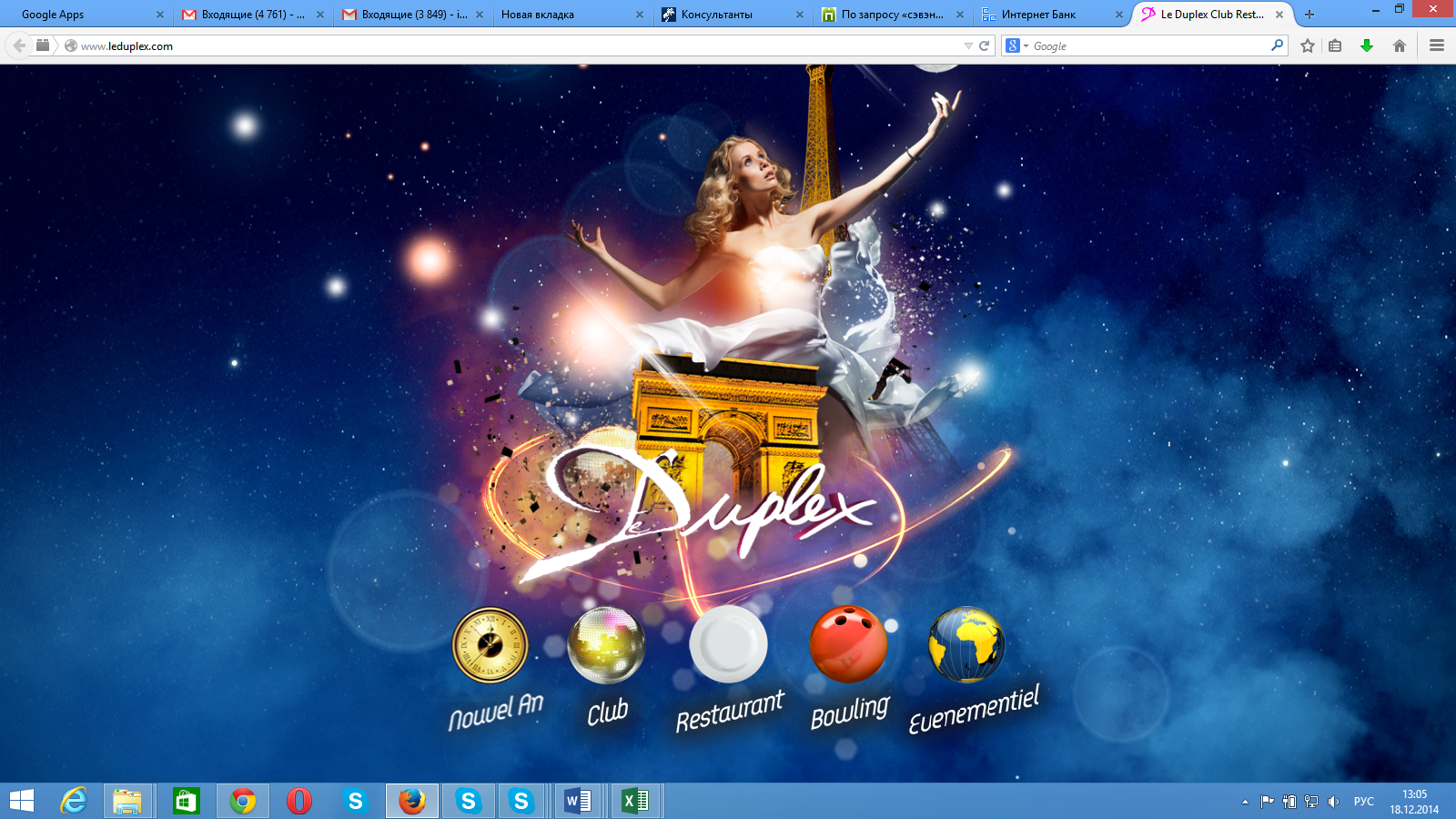The image size is (1456, 819).
Task: Open the downloads arrow panel
Action: tap(1367, 45)
